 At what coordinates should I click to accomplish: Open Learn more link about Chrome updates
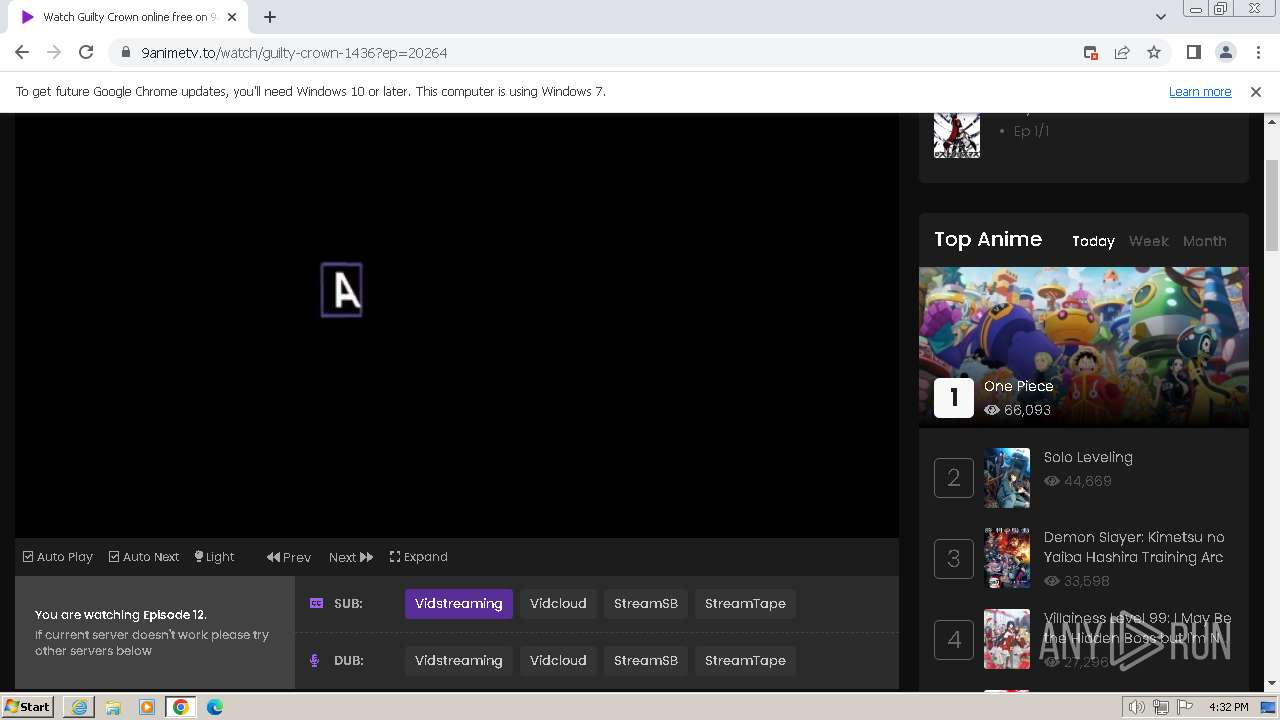pyautogui.click(x=1200, y=91)
